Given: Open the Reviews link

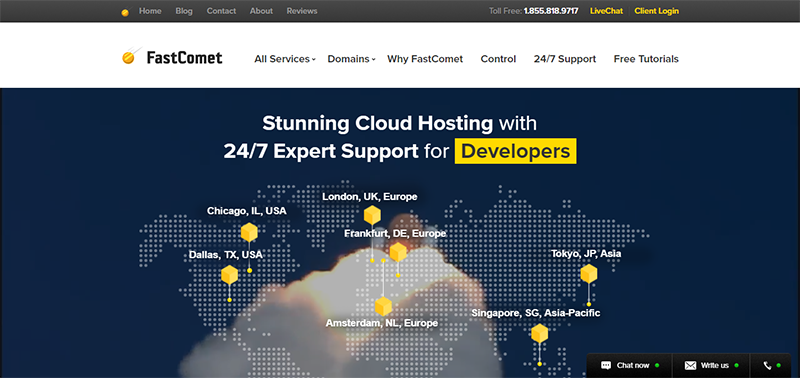Looking at the screenshot, I should (x=302, y=11).
